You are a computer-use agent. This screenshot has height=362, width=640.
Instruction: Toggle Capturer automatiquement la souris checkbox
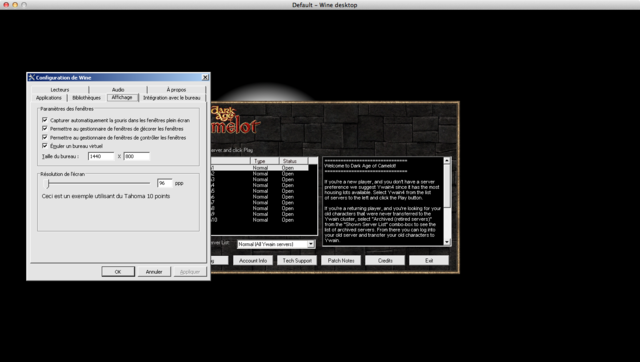tap(45, 120)
